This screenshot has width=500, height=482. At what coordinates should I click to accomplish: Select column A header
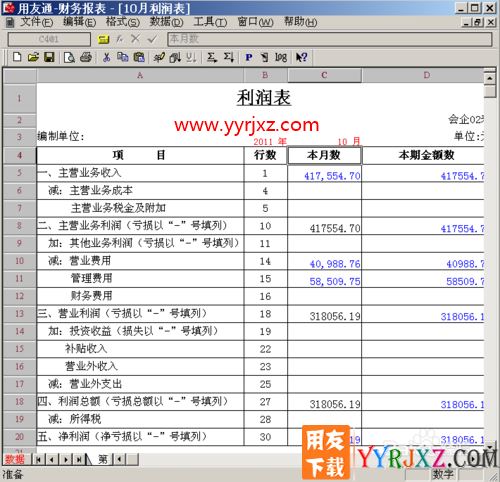click(140, 75)
